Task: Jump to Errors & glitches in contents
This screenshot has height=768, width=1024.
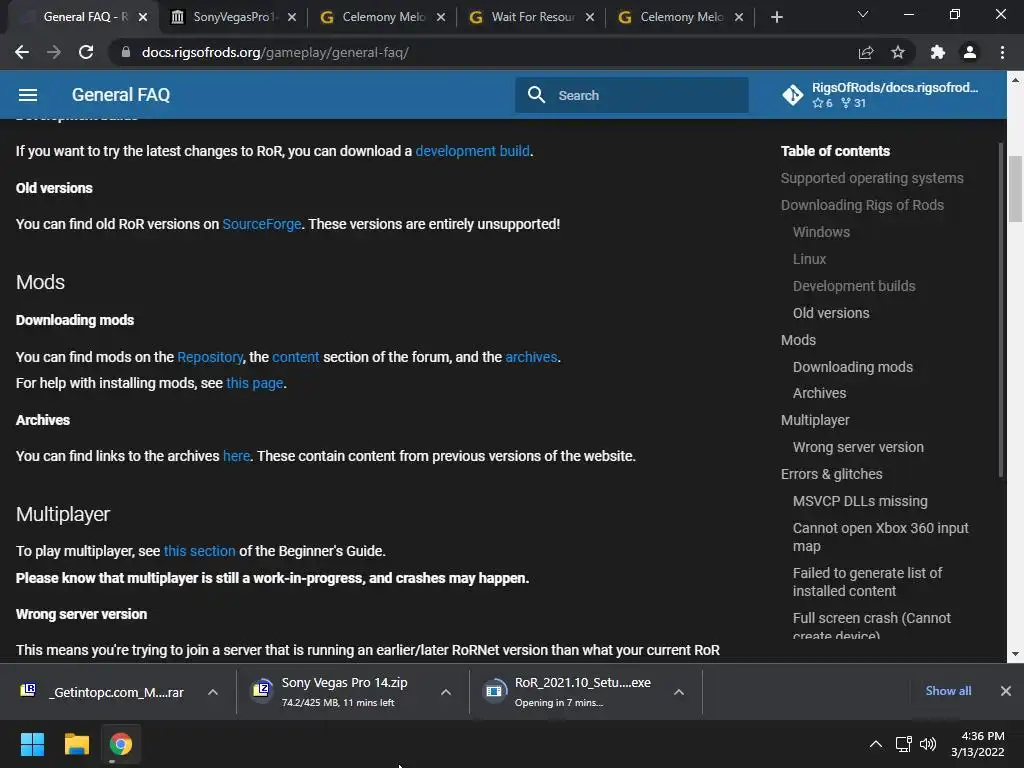Action: pos(831,474)
